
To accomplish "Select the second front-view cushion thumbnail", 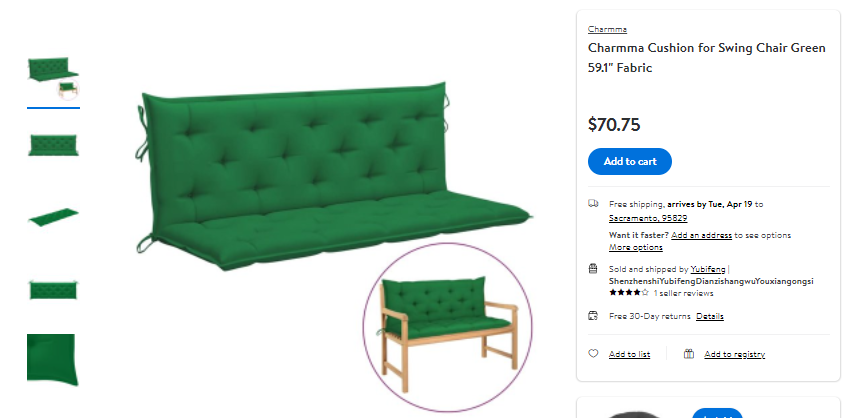I will (x=53, y=145).
